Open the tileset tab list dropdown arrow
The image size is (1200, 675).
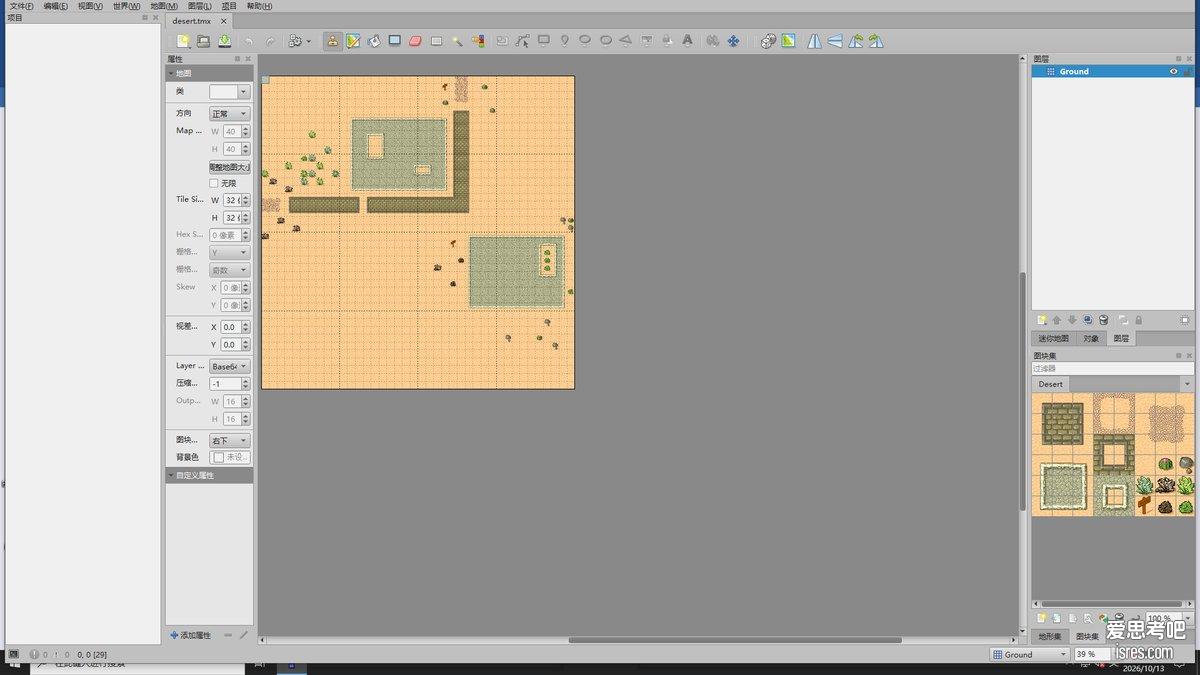click(x=1187, y=384)
